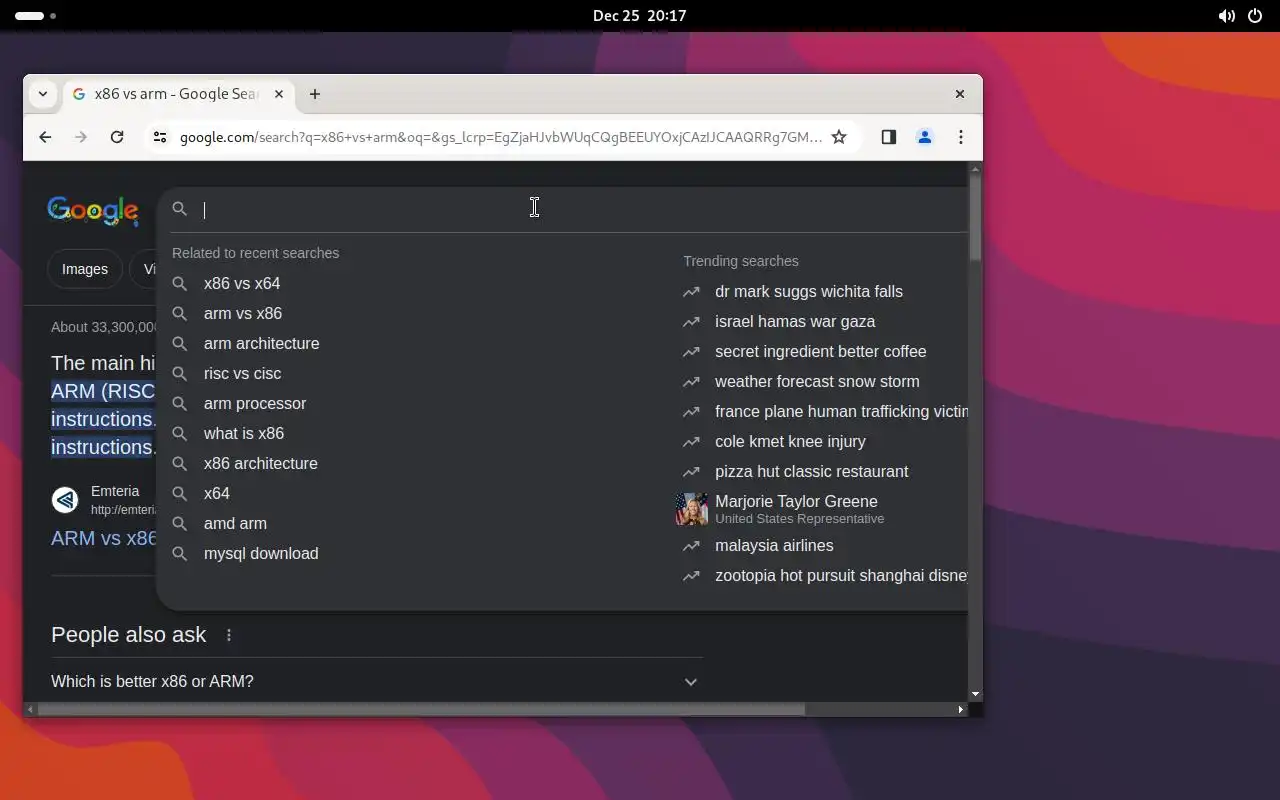
Task: Go back using the browser back arrow
Action: tap(45, 137)
